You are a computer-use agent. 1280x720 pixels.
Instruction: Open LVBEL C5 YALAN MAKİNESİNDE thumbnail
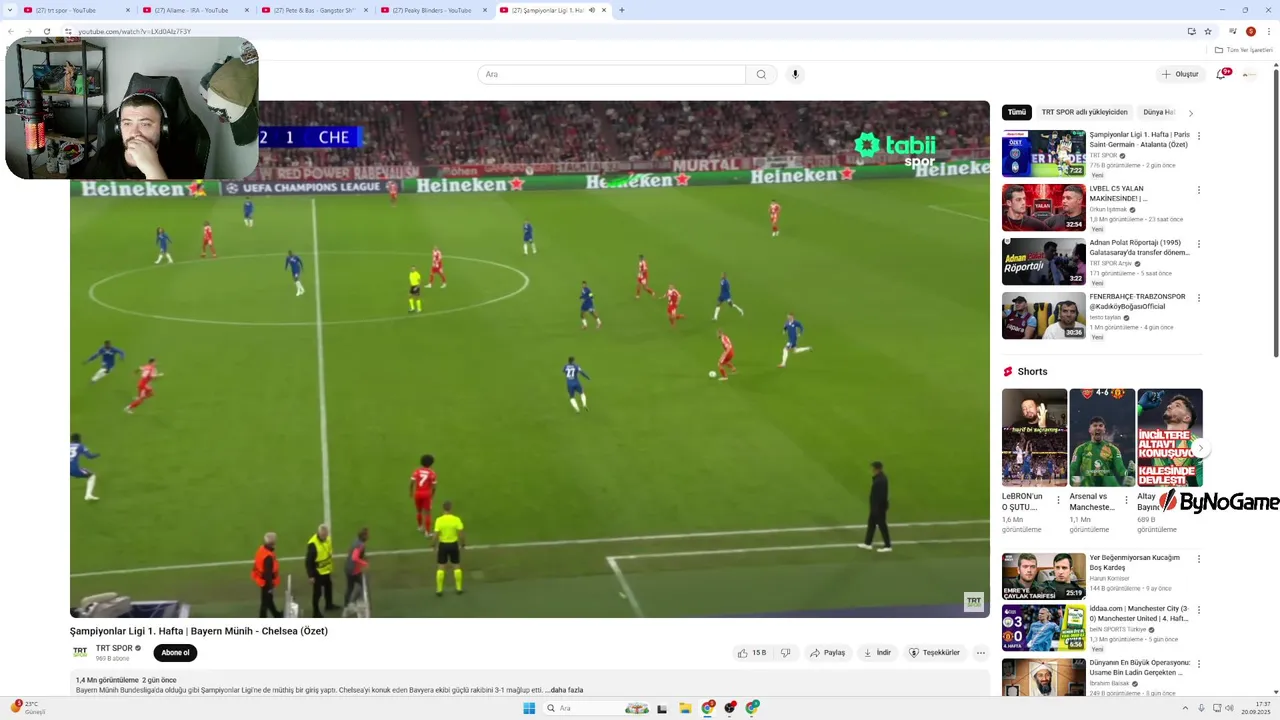(1044, 207)
